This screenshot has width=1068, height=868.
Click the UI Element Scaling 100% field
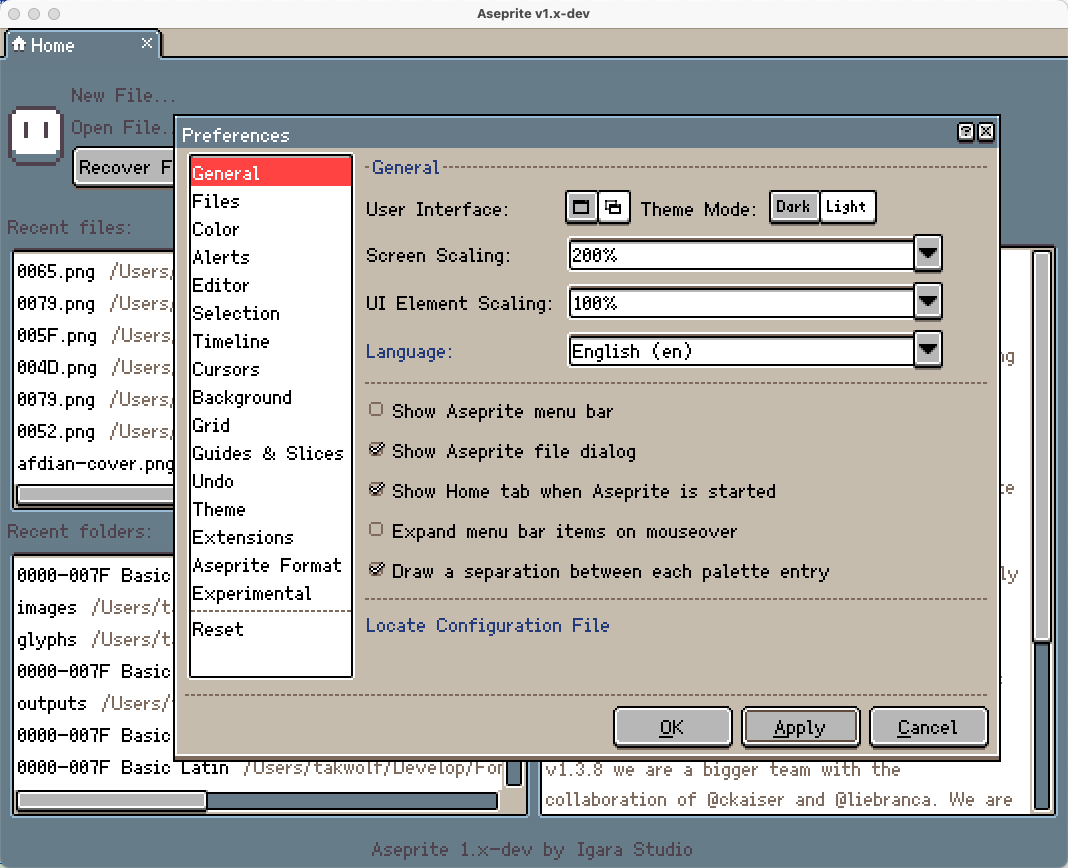pyautogui.click(x=741, y=303)
